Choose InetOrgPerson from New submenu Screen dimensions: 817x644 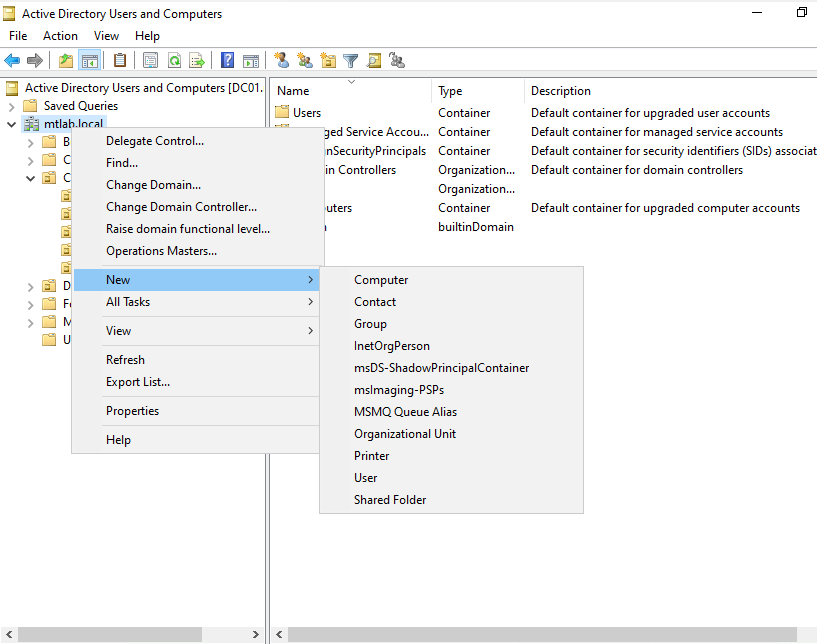tap(451, 346)
